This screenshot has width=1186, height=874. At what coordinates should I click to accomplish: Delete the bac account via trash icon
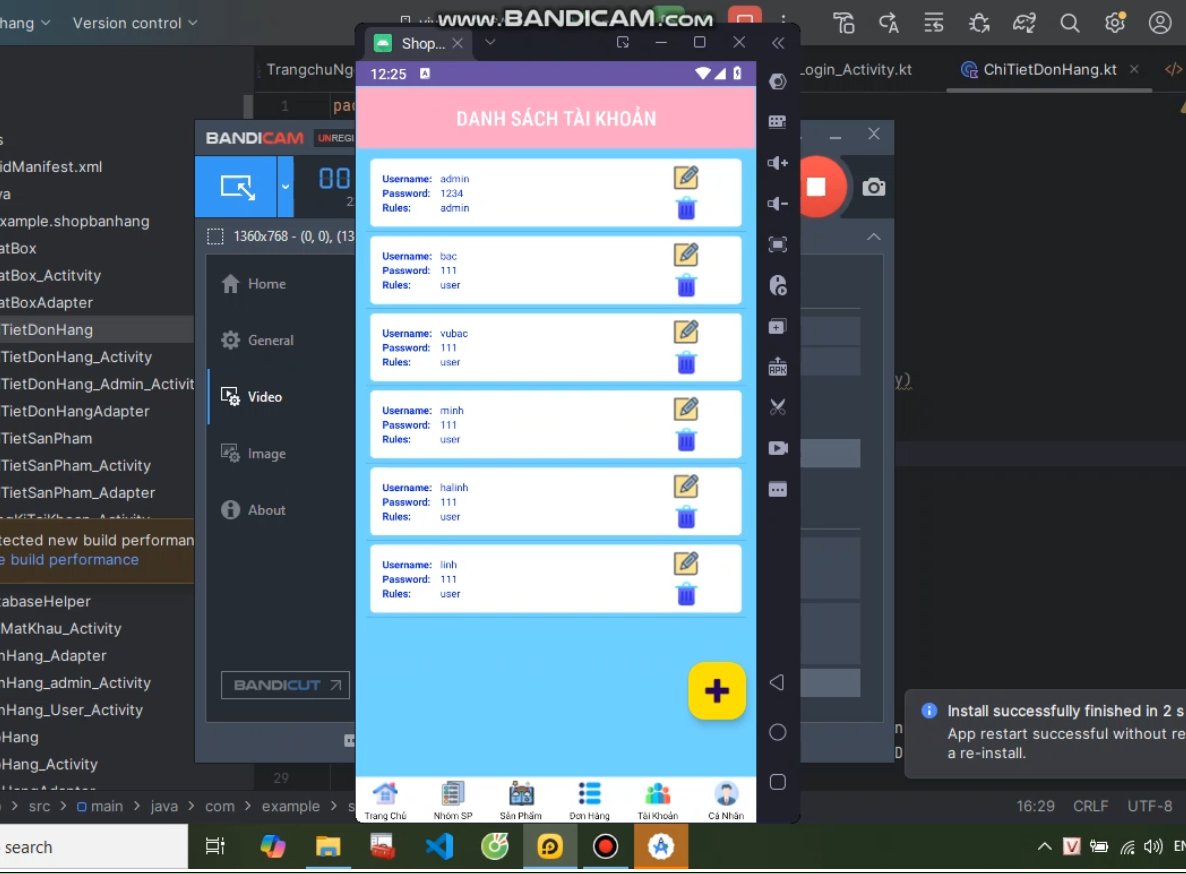pos(686,285)
